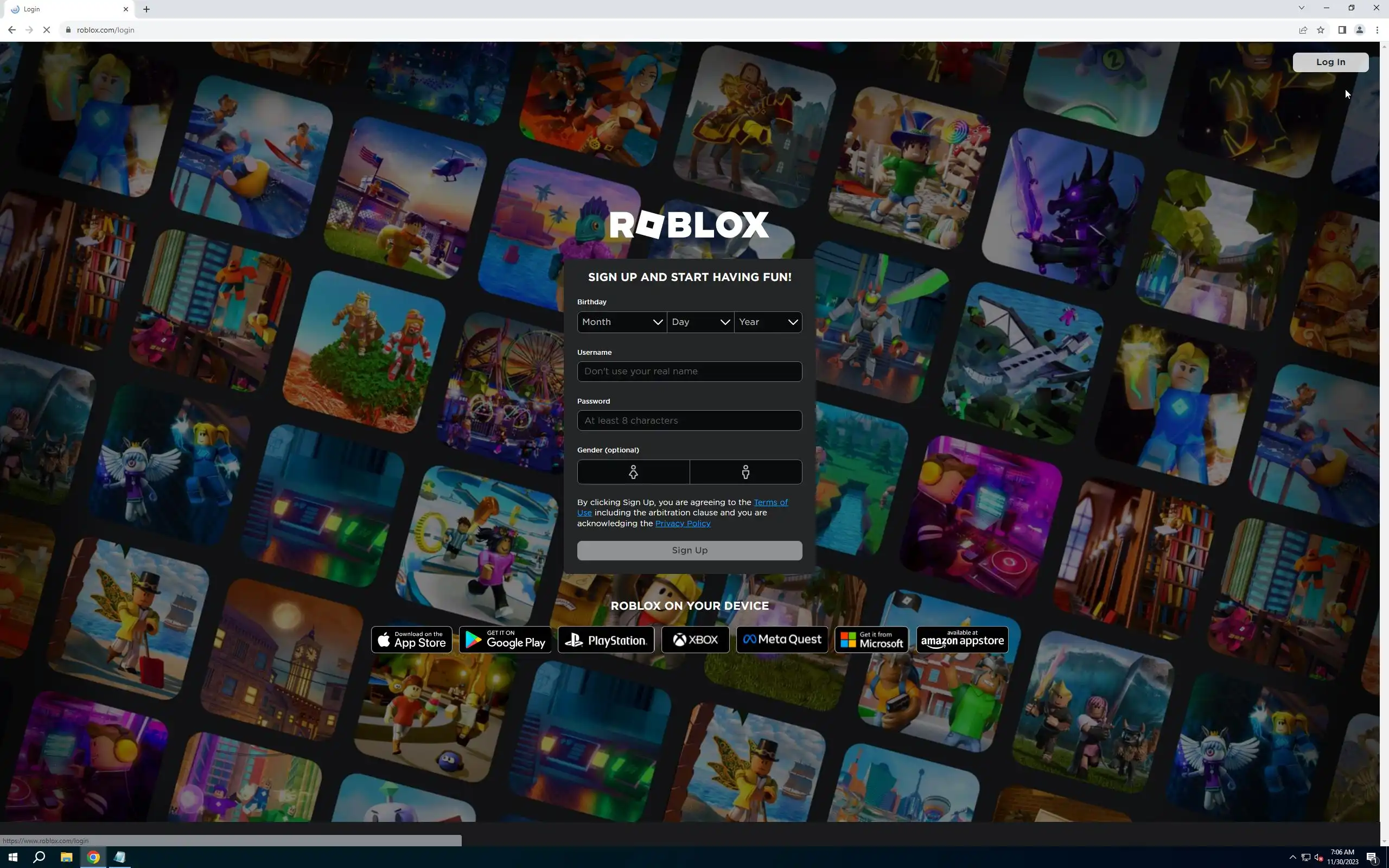Select the female gender icon
The height and width of the screenshot is (868, 1389).
click(x=633, y=472)
